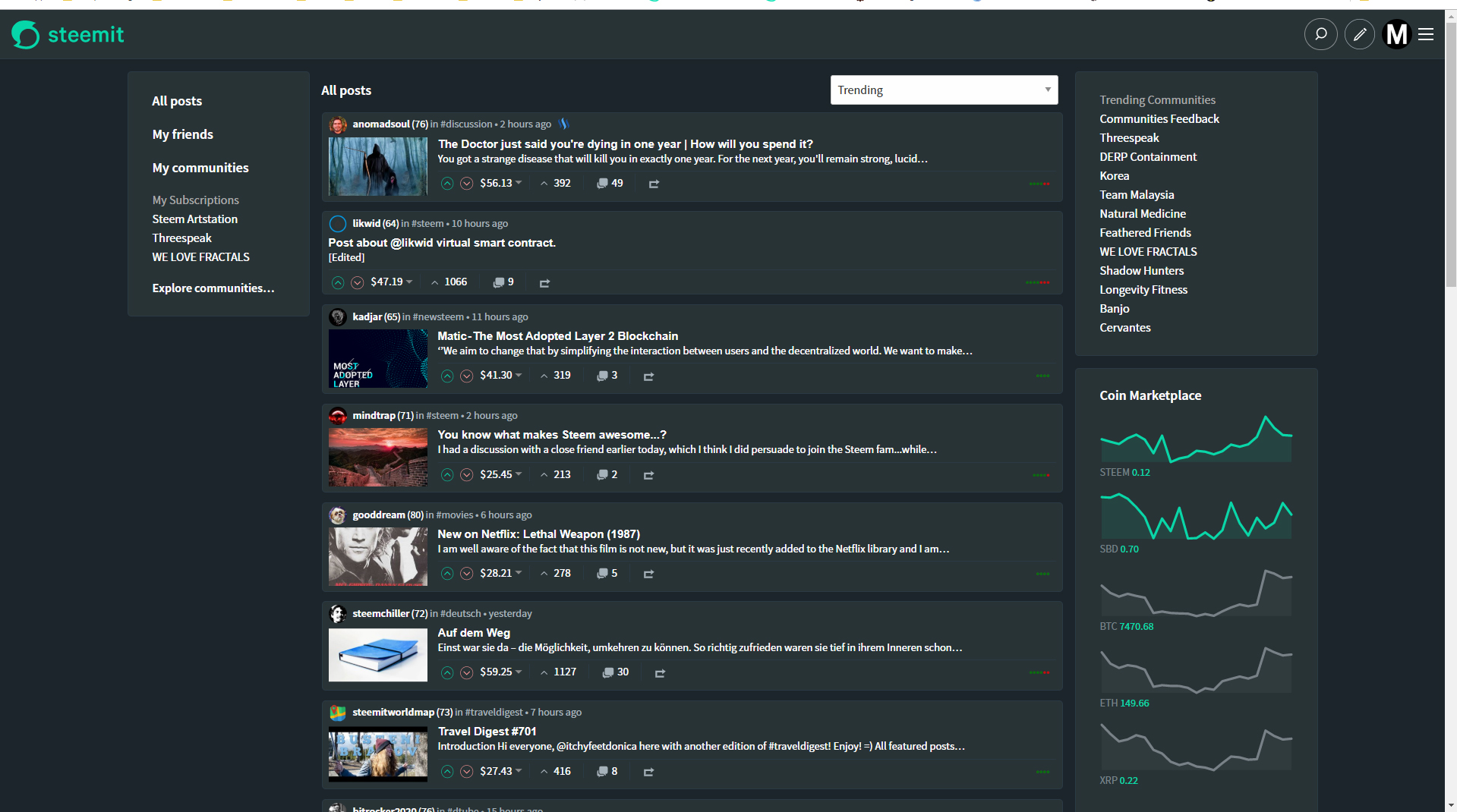Upvote the likwid smart contract post
The width and height of the screenshot is (1457, 812).
[338, 282]
